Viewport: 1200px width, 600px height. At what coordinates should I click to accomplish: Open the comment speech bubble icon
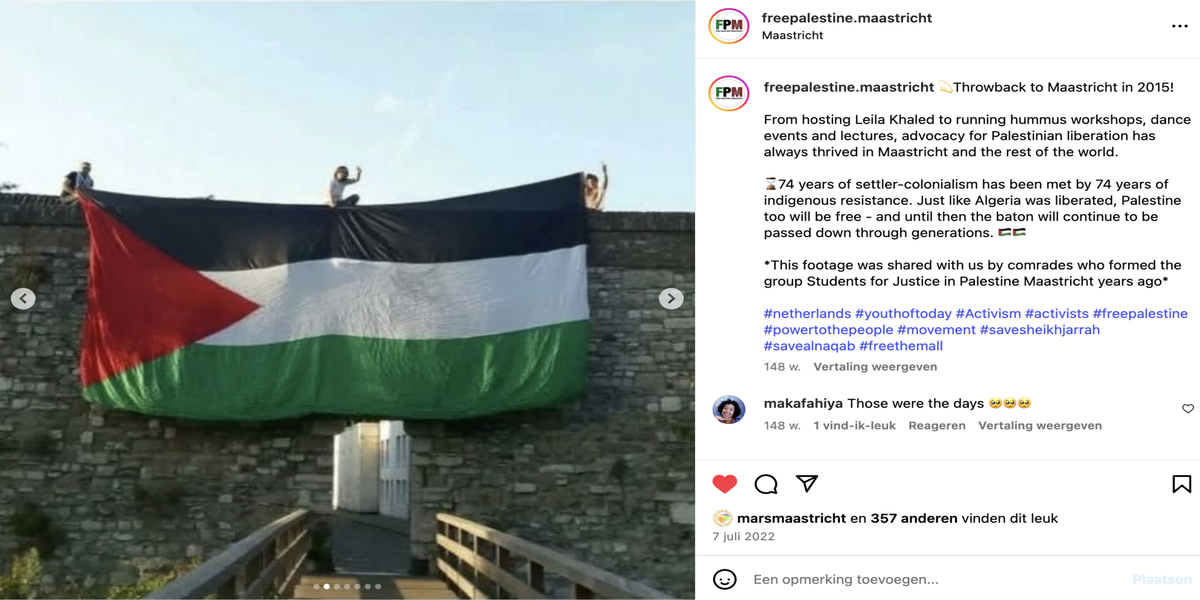tap(766, 484)
